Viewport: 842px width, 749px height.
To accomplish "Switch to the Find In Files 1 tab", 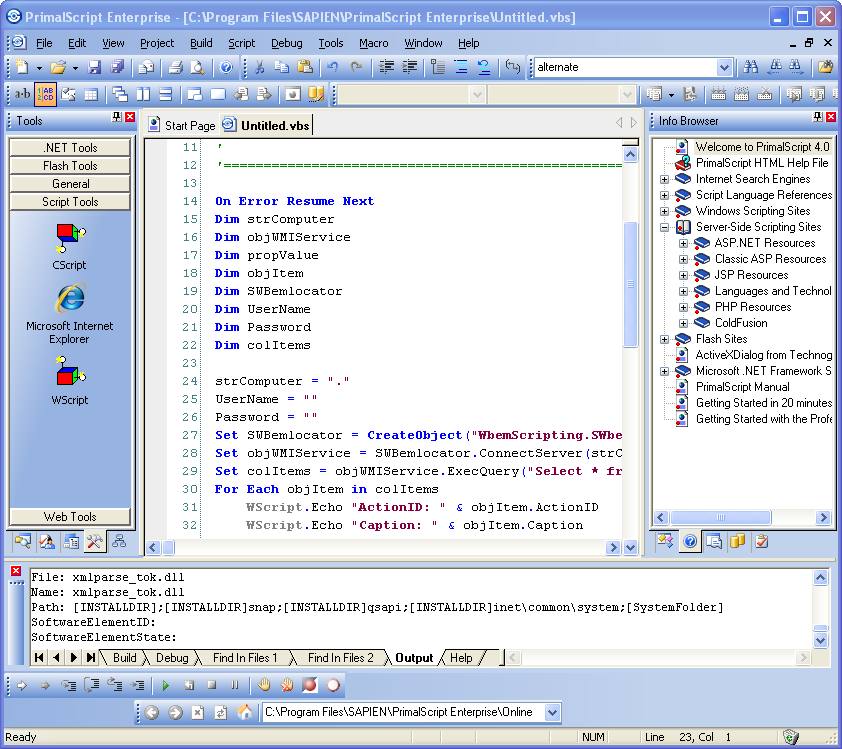I will (245, 658).
